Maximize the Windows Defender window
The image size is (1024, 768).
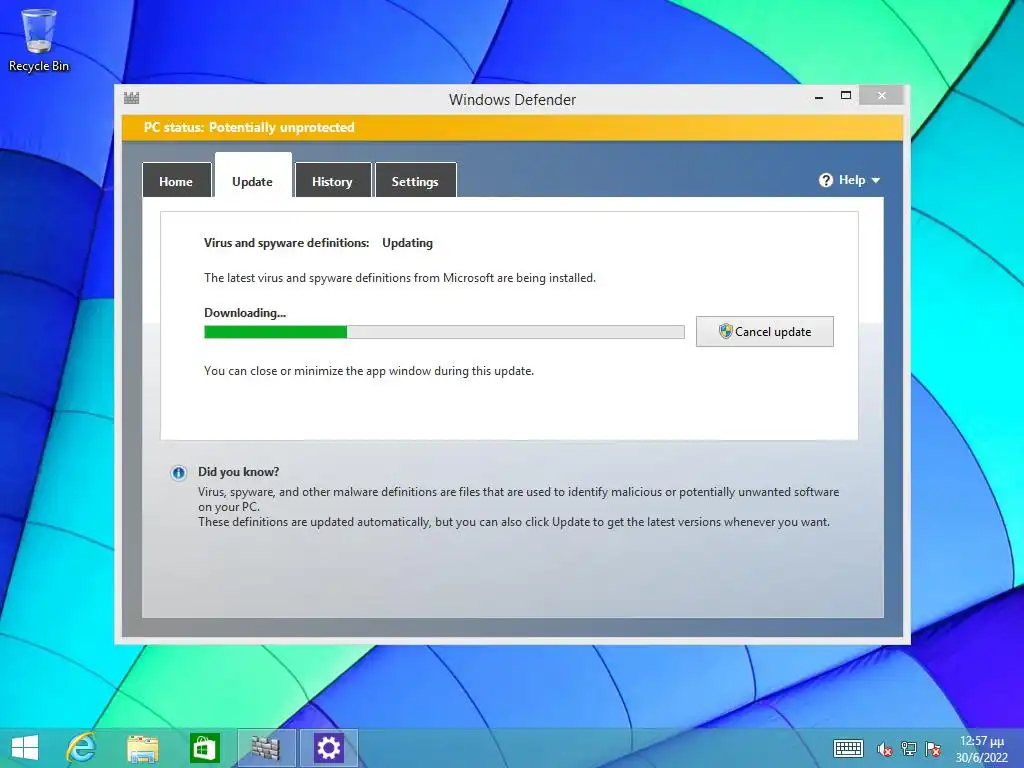click(846, 95)
